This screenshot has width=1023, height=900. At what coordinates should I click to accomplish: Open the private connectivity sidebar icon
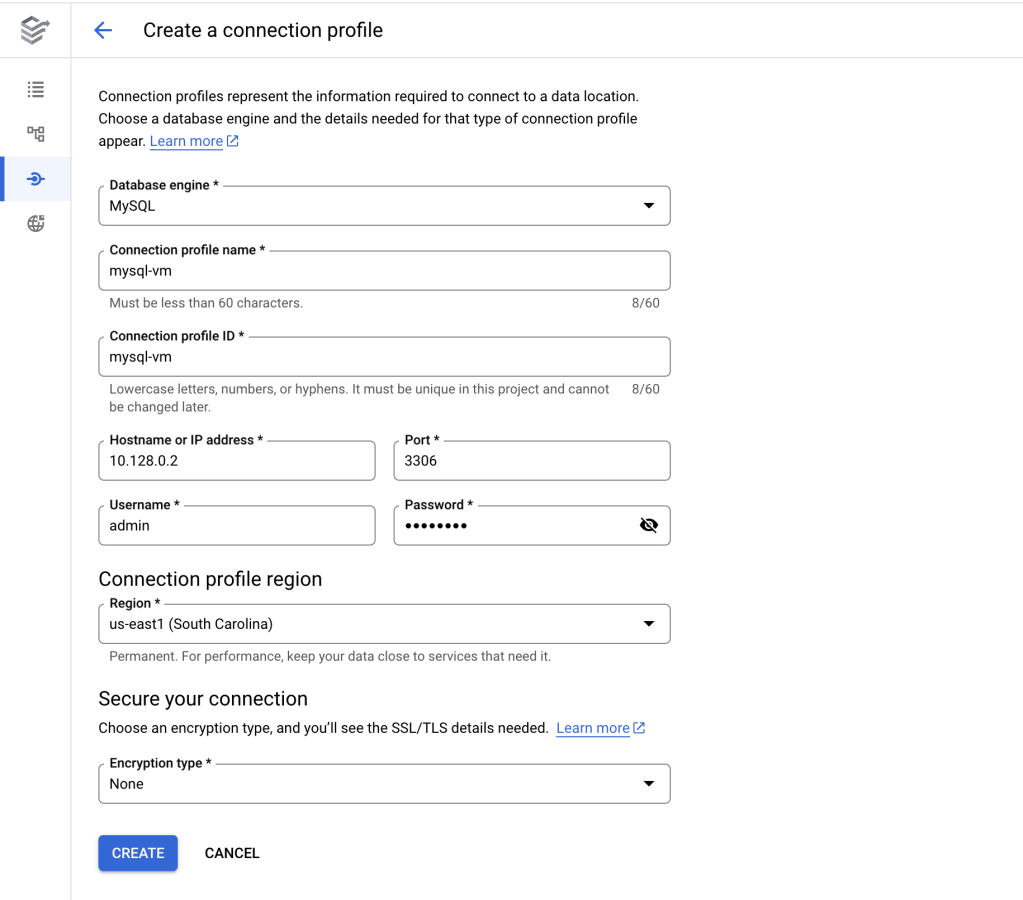[36, 134]
